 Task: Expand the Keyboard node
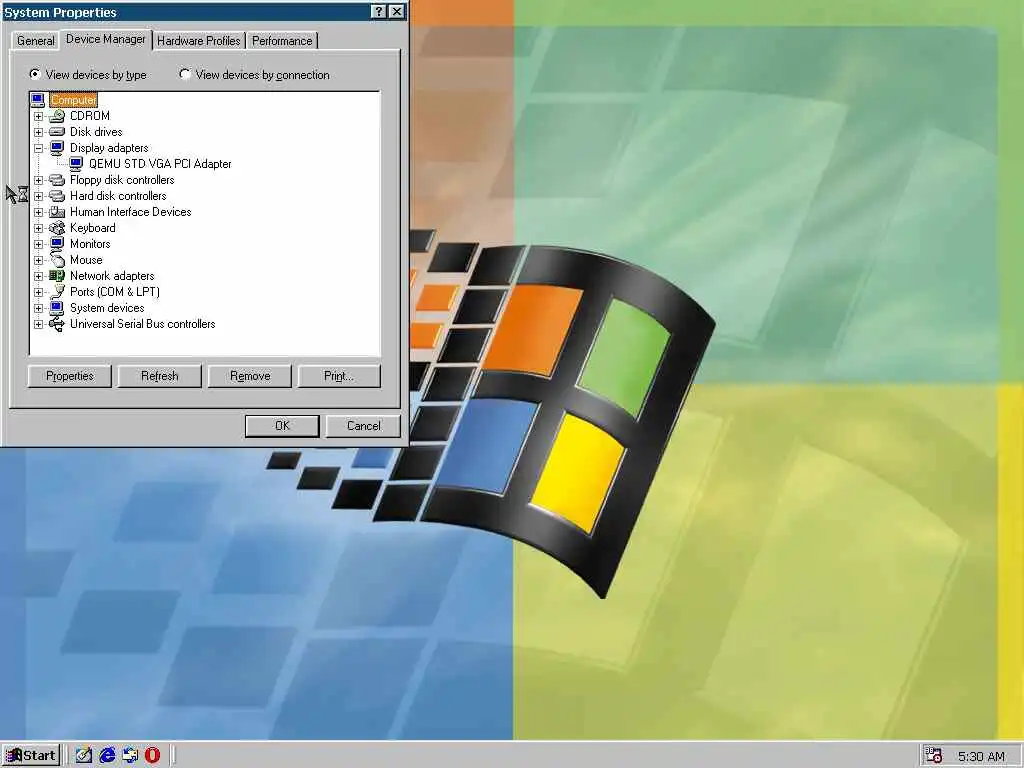[x=39, y=229]
